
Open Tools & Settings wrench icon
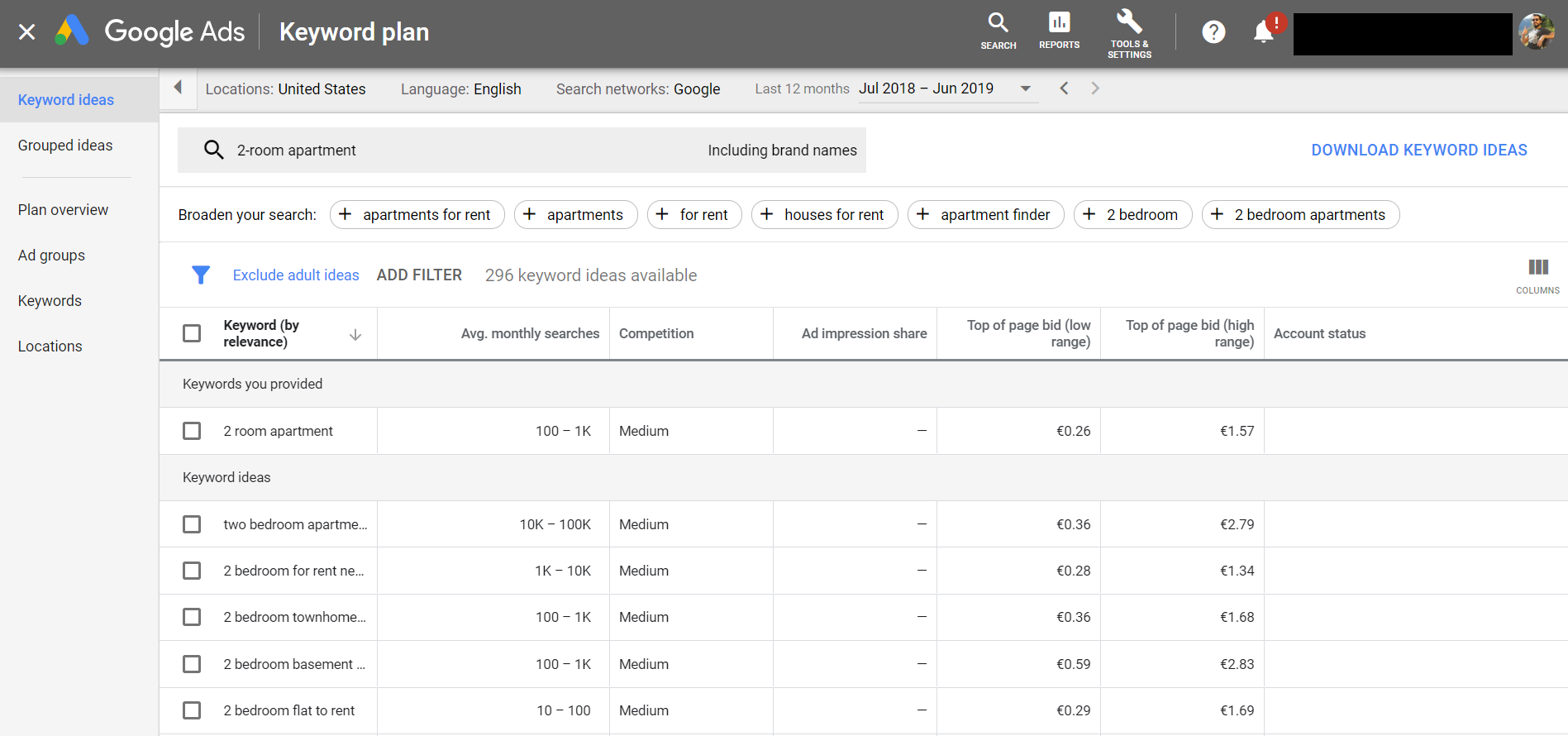tap(1129, 33)
